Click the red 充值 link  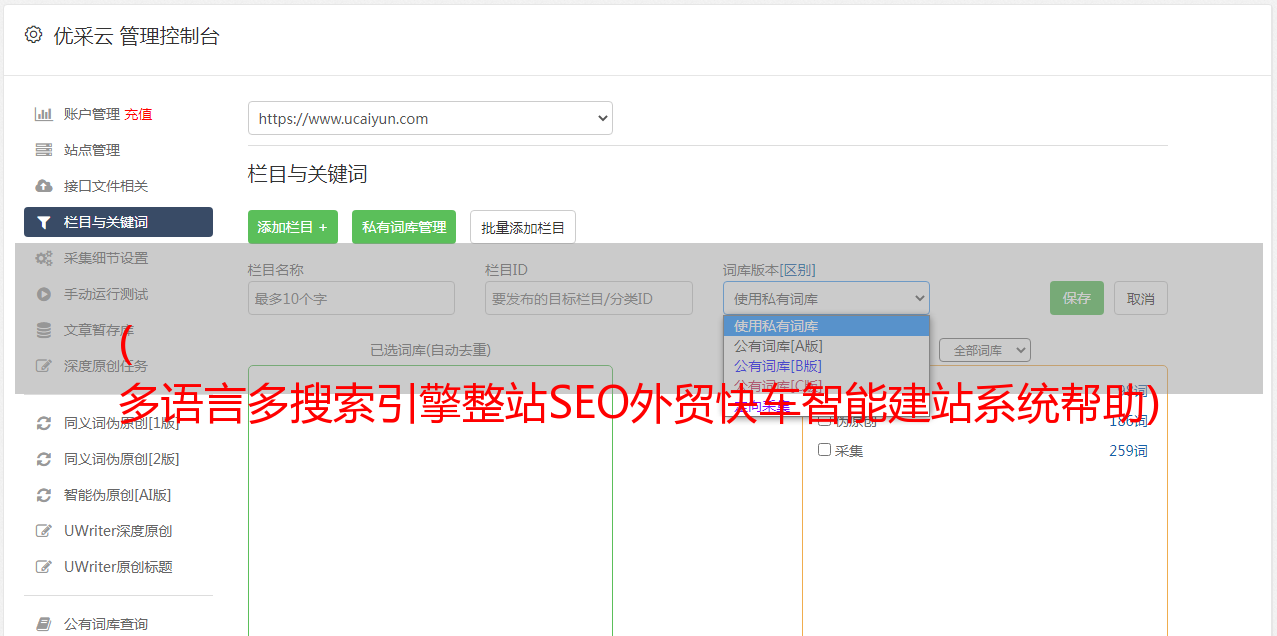coord(138,114)
